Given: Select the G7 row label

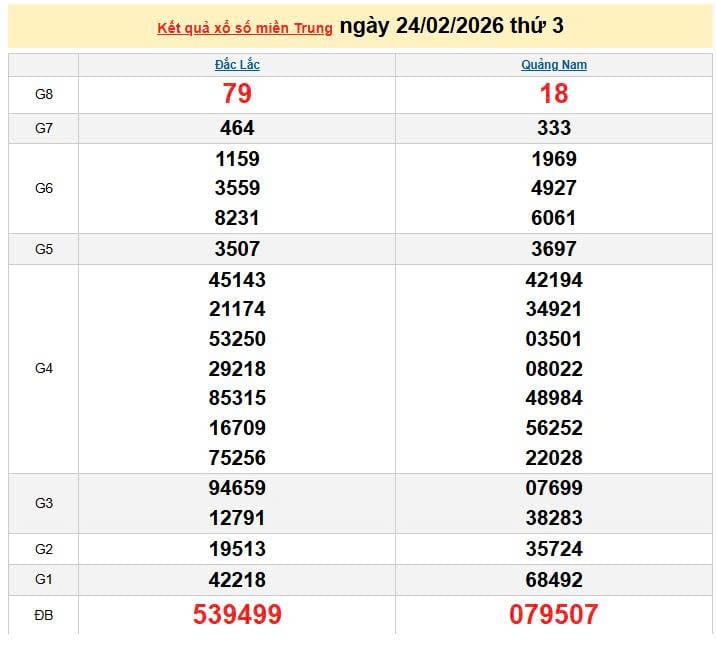Looking at the screenshot, I should coord(44,128).
